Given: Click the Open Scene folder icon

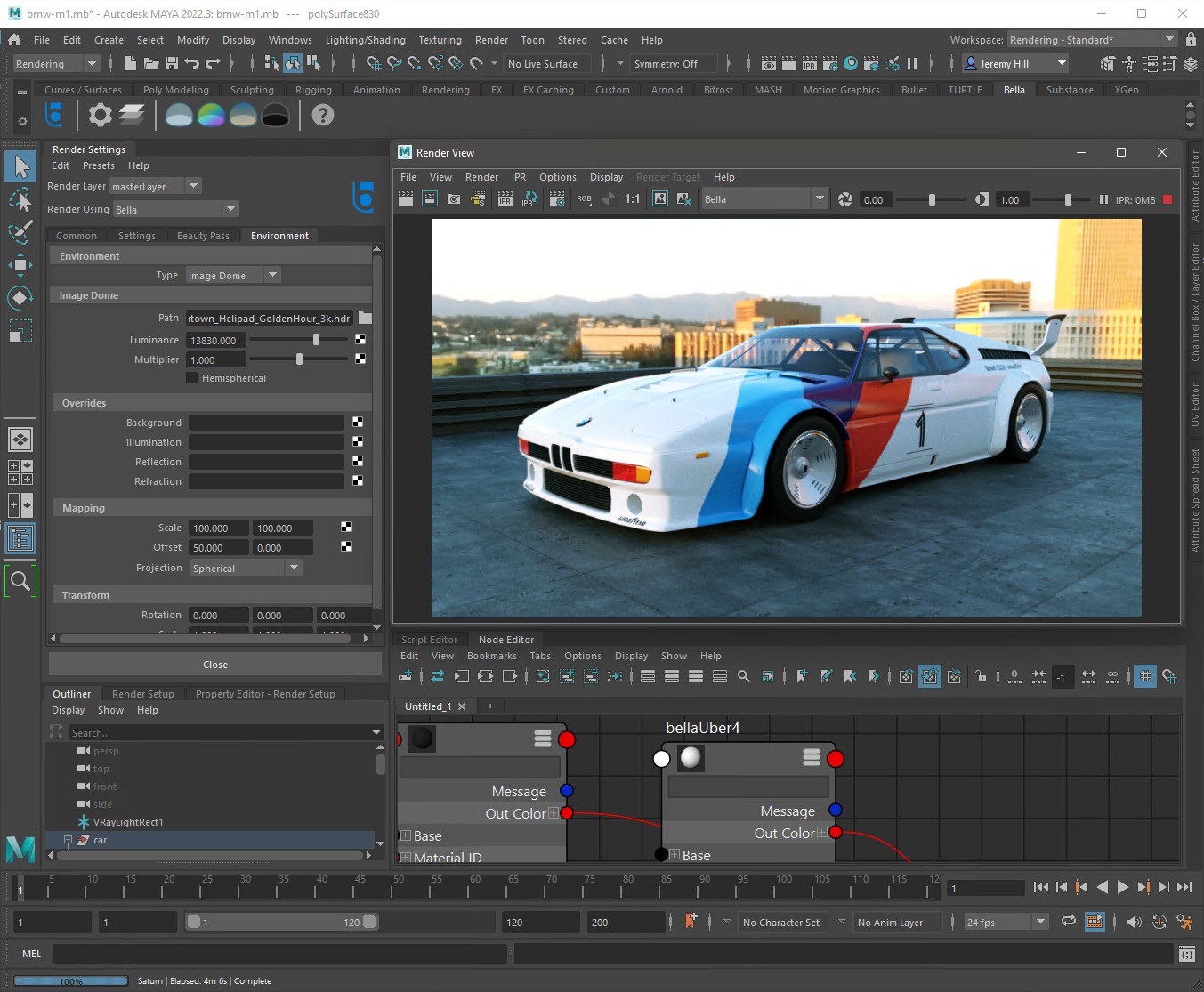Looking at the screenshot, I should 151,63.
